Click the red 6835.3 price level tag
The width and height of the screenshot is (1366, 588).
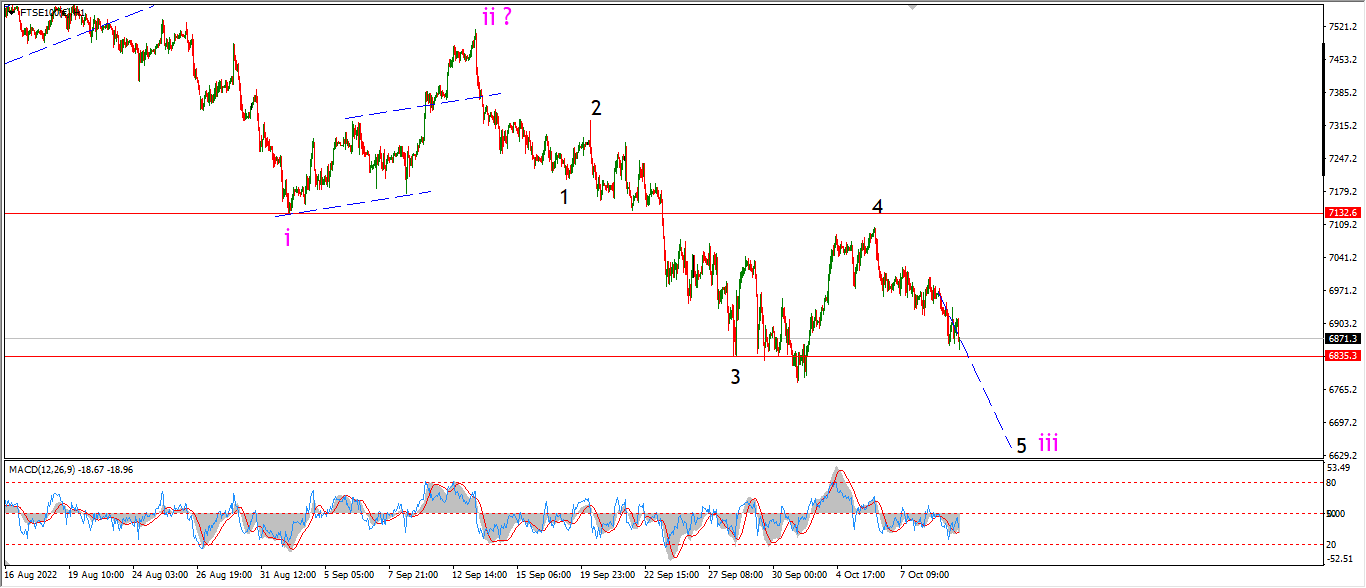1340,355
